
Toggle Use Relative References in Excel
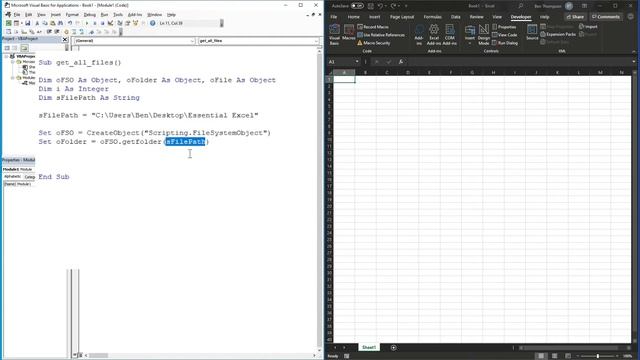[381, 35]
